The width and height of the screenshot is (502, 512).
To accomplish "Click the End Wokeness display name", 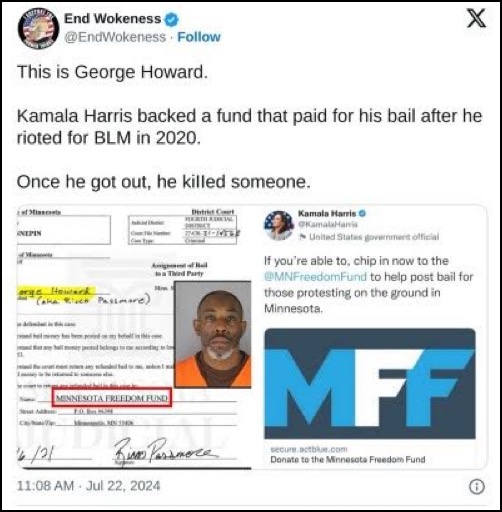I will point(112,19).
